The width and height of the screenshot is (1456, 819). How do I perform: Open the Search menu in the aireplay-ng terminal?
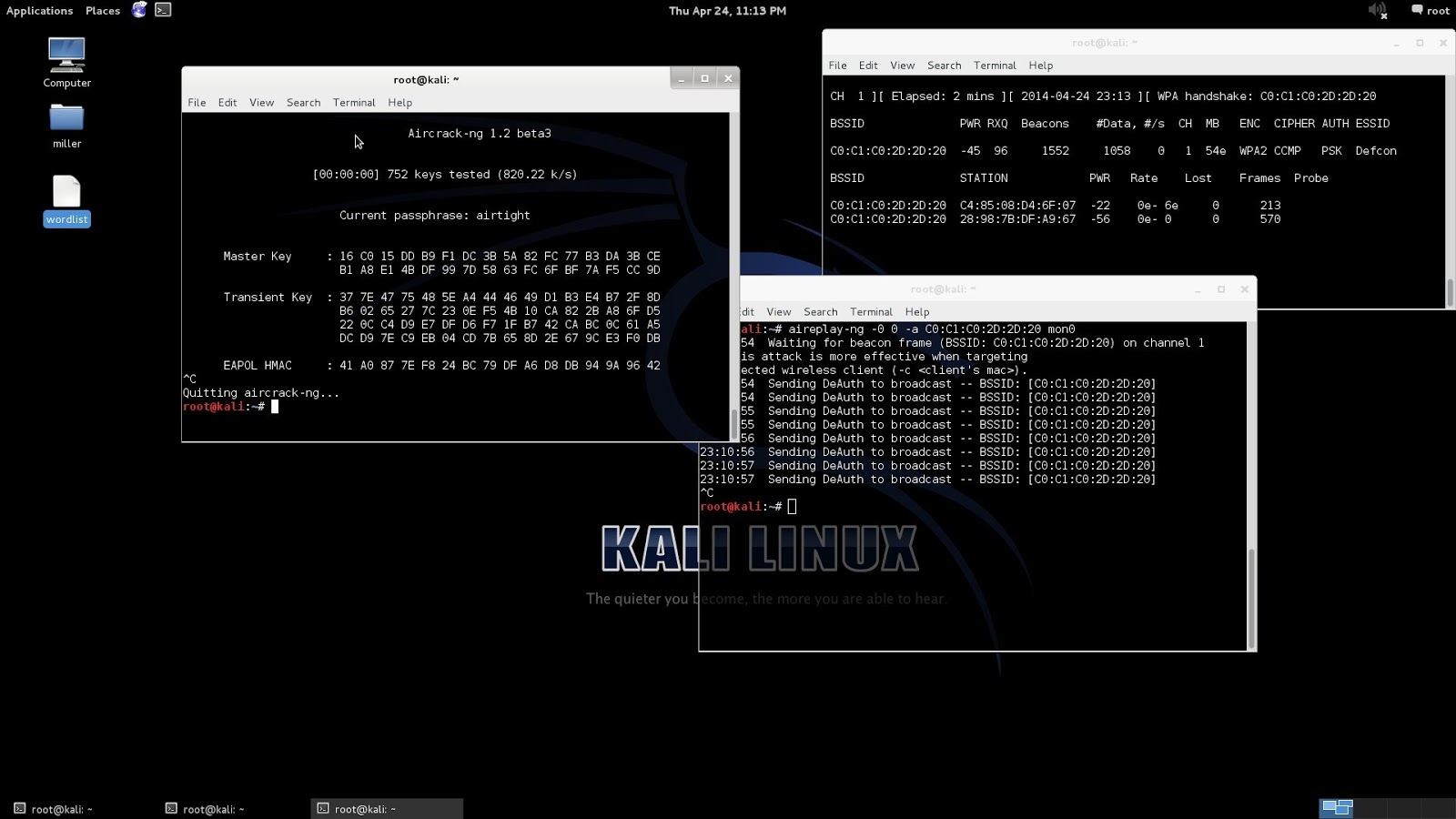pos(820,311)
